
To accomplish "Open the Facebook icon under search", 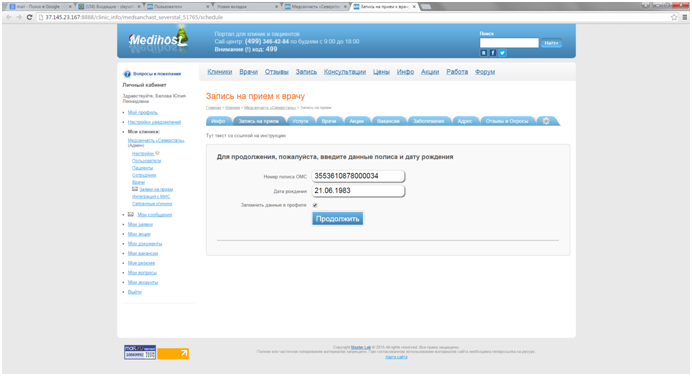I will click(x=493, y=53).
